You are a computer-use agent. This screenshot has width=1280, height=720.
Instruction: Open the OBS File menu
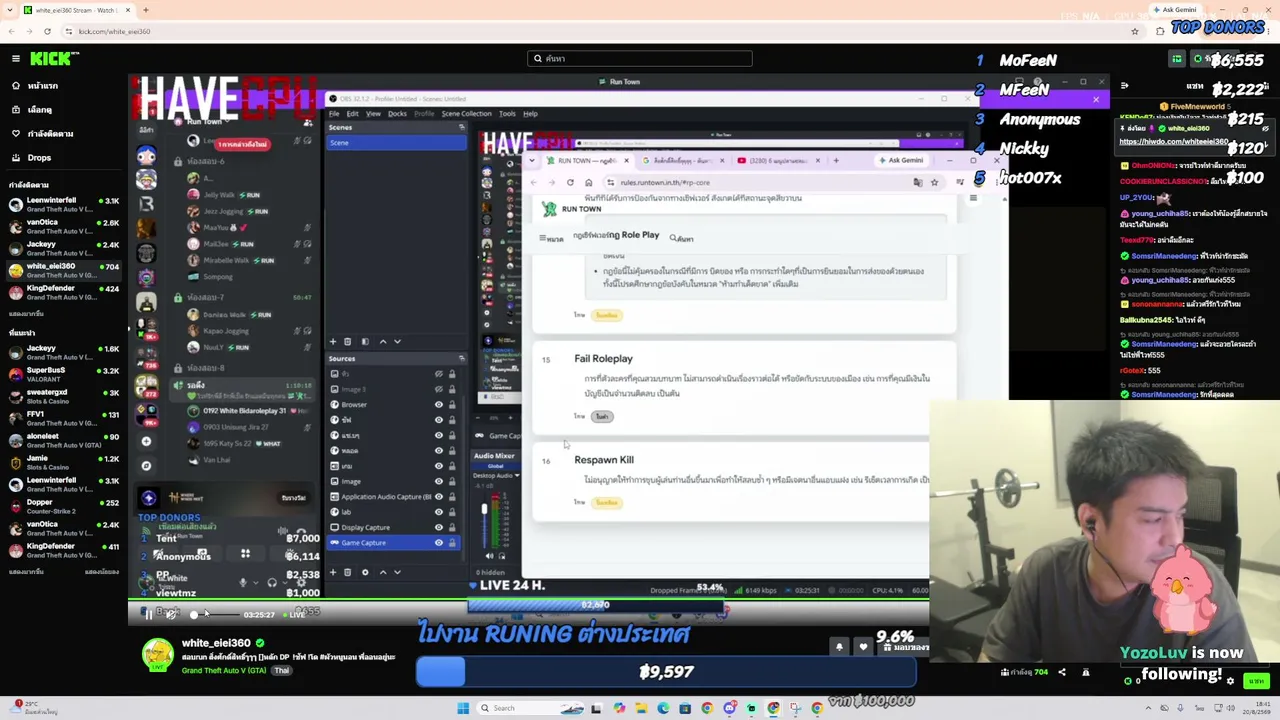[x=334, y=113]
